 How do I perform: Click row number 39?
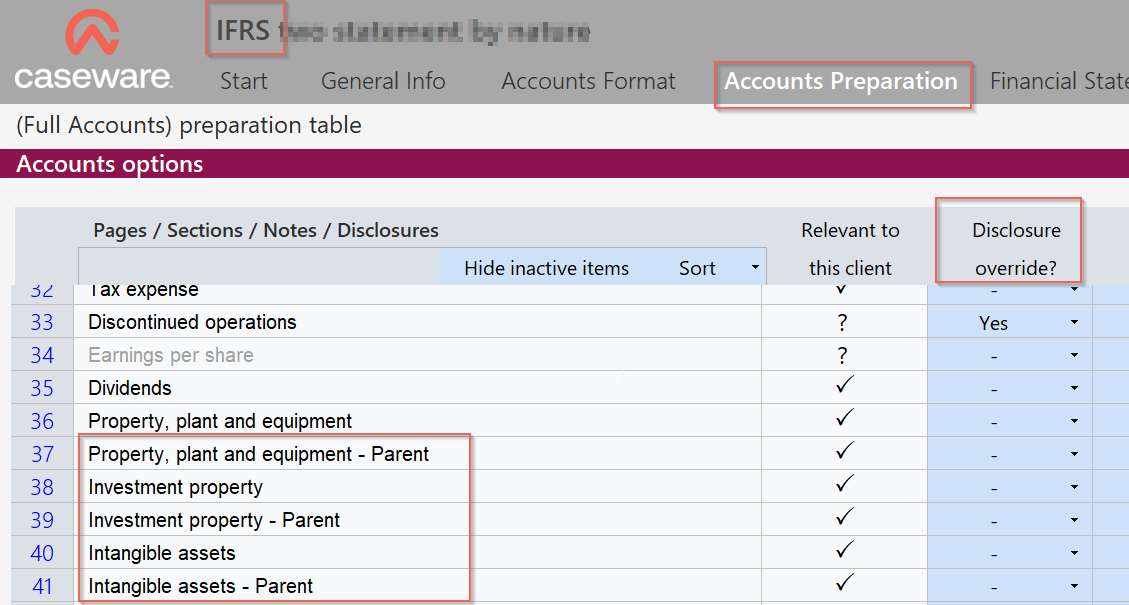click(x=42, y=520)
